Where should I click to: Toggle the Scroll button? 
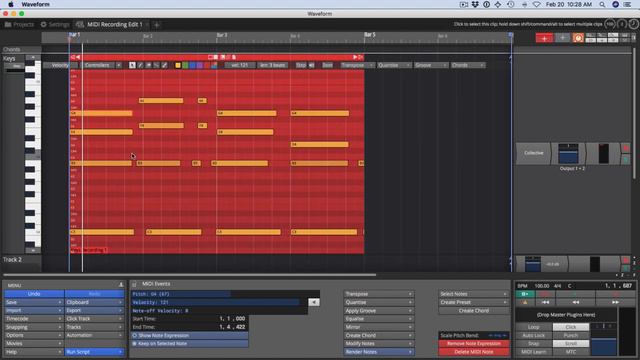tap(571, 344)
